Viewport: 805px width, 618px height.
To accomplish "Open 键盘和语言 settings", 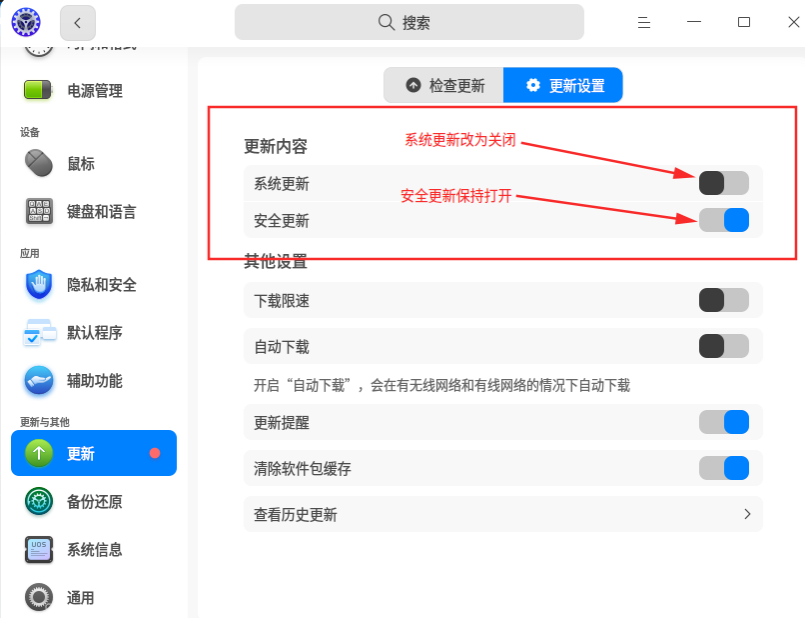I will pyautogui.click(x=94, y=211).
